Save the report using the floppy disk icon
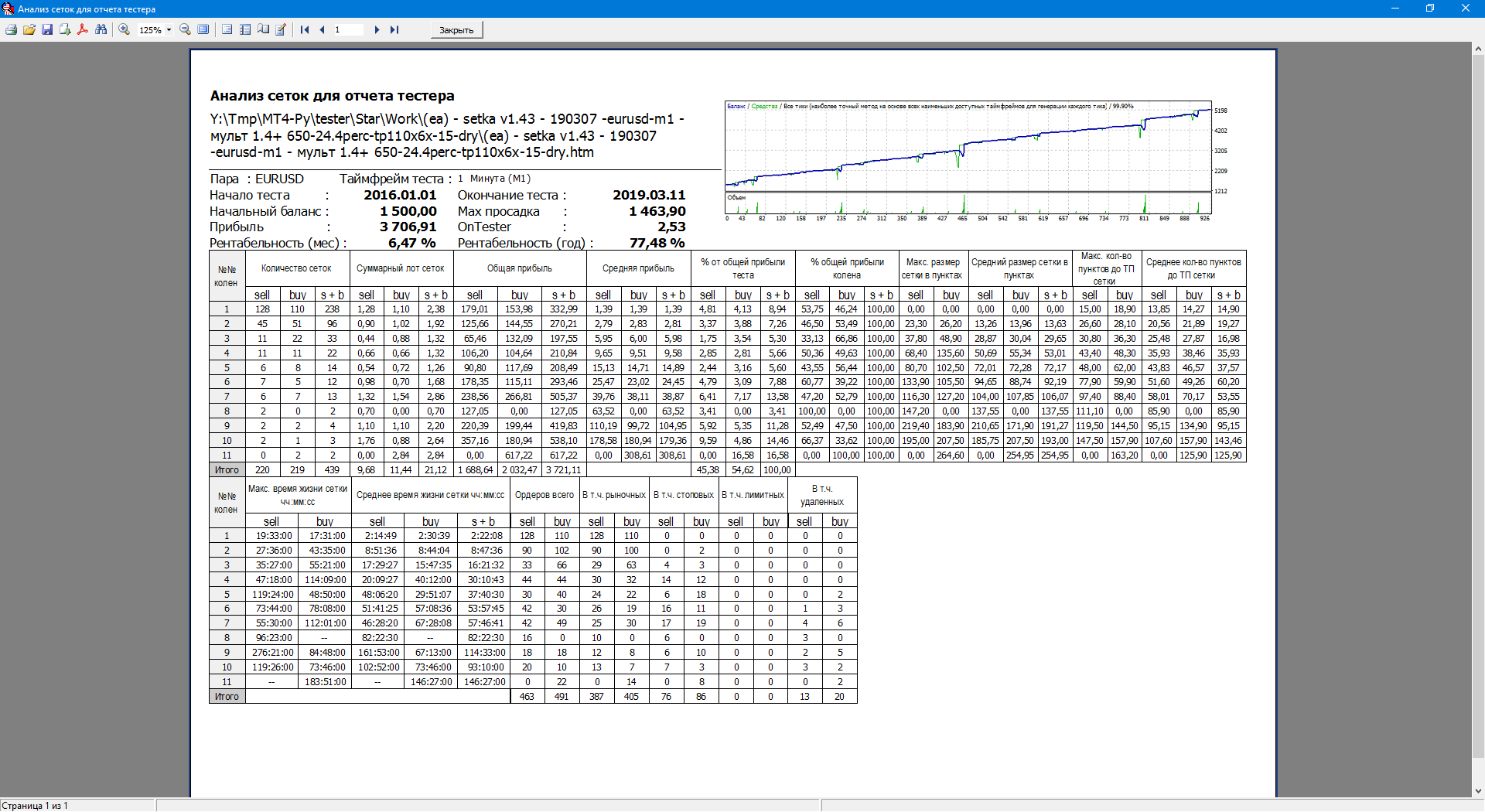Image resolution: width=1485 pixels, height=812 pixels. (47, 29)
